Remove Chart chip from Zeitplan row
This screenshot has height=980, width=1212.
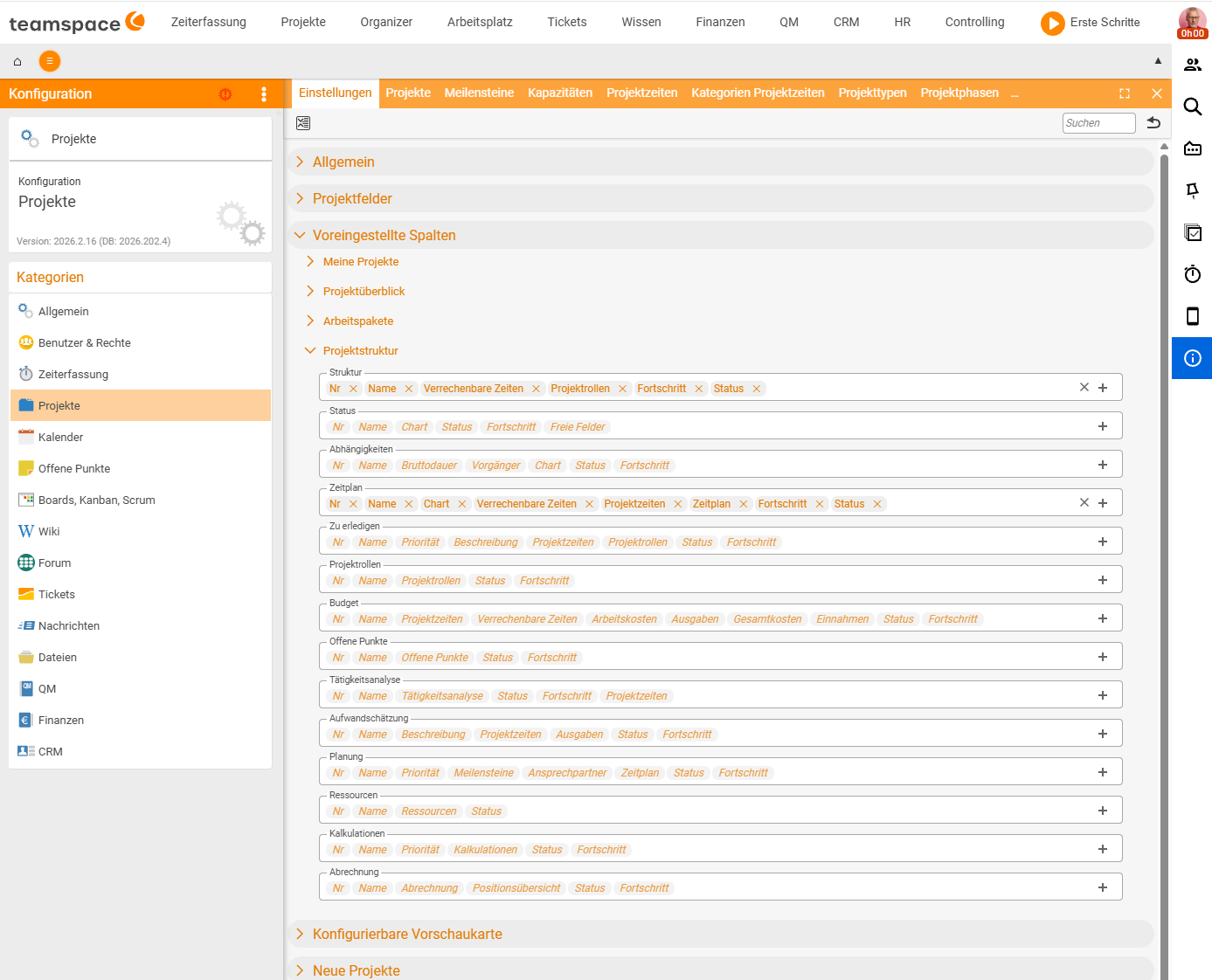462,504
